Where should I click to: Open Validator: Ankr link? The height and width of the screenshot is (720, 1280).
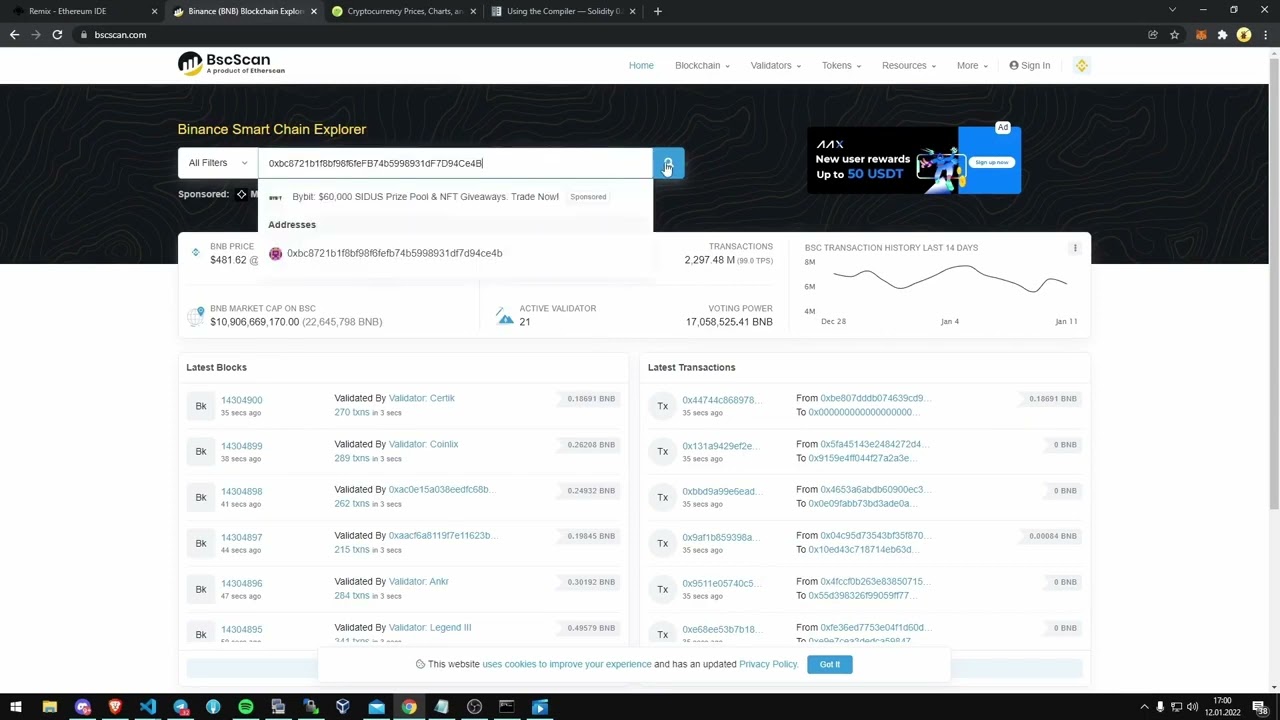tap(419, 582)
